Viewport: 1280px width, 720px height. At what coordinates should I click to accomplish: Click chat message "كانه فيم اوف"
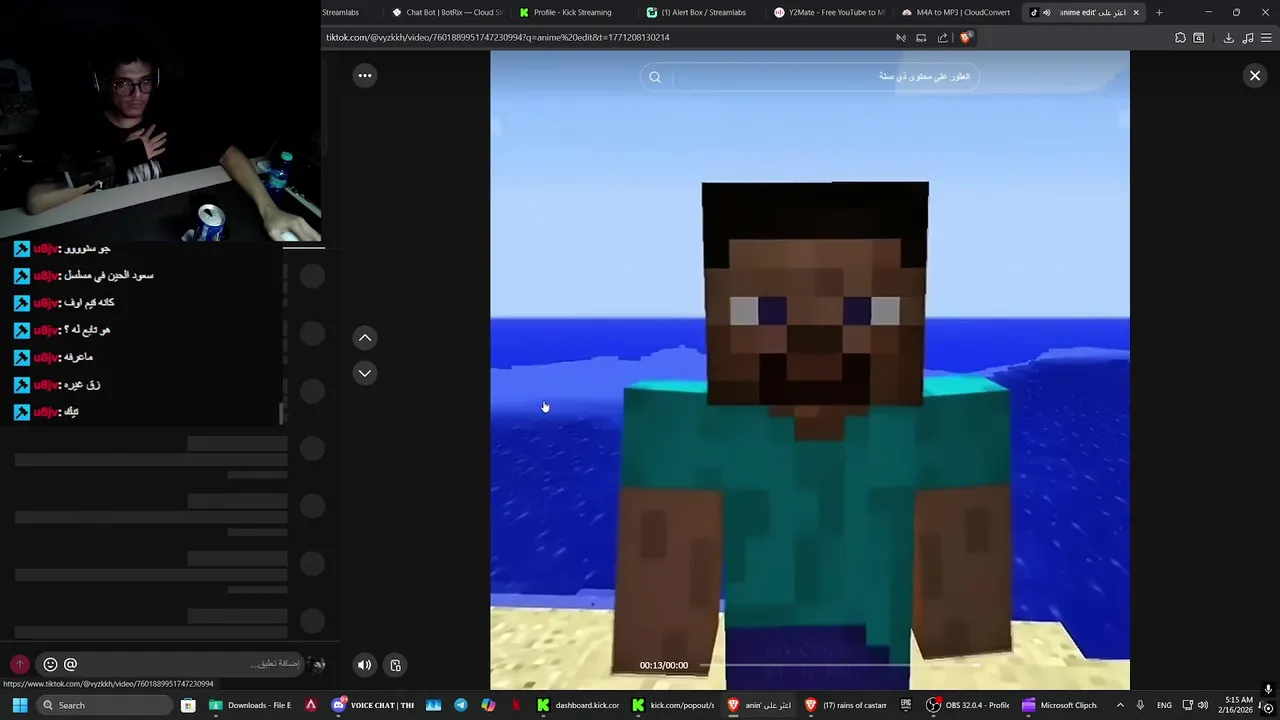(x=89, y=302)
